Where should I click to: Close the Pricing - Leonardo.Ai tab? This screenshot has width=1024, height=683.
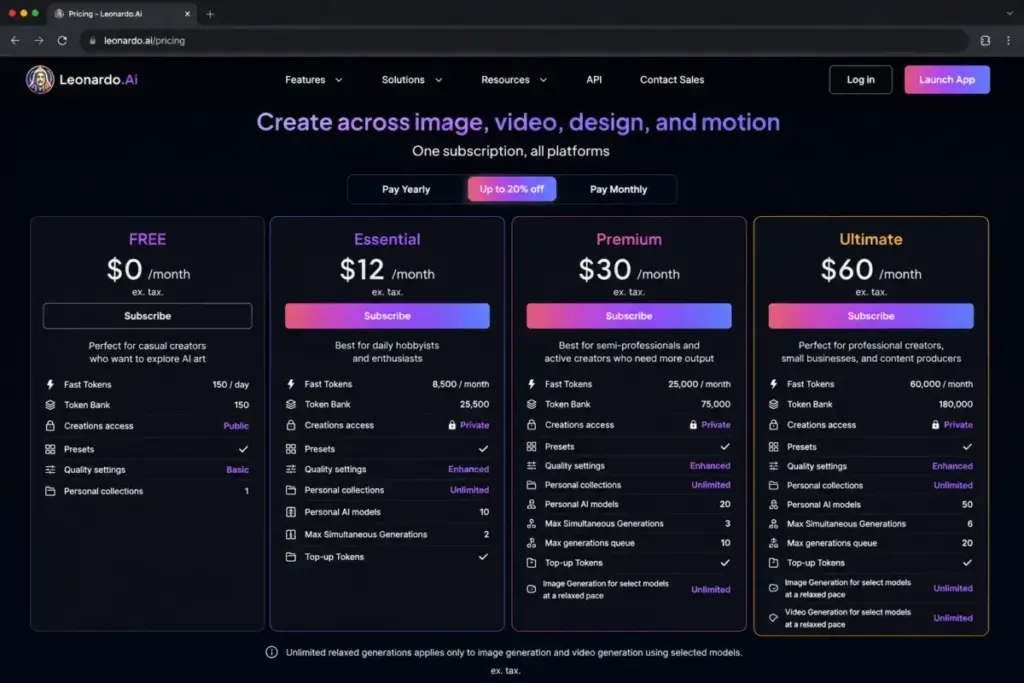click(187, 14)
